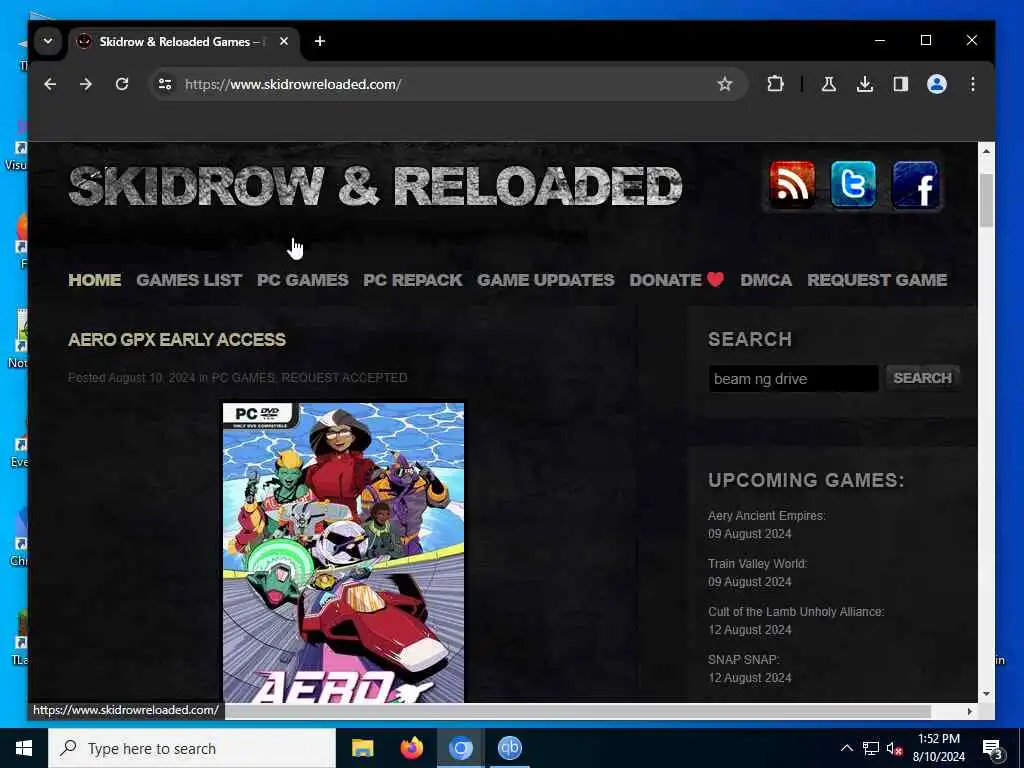The height and width of the screenshot is (768, 1024).
Task: Open Firefox from the taskbar
Action: pos(411,748)
